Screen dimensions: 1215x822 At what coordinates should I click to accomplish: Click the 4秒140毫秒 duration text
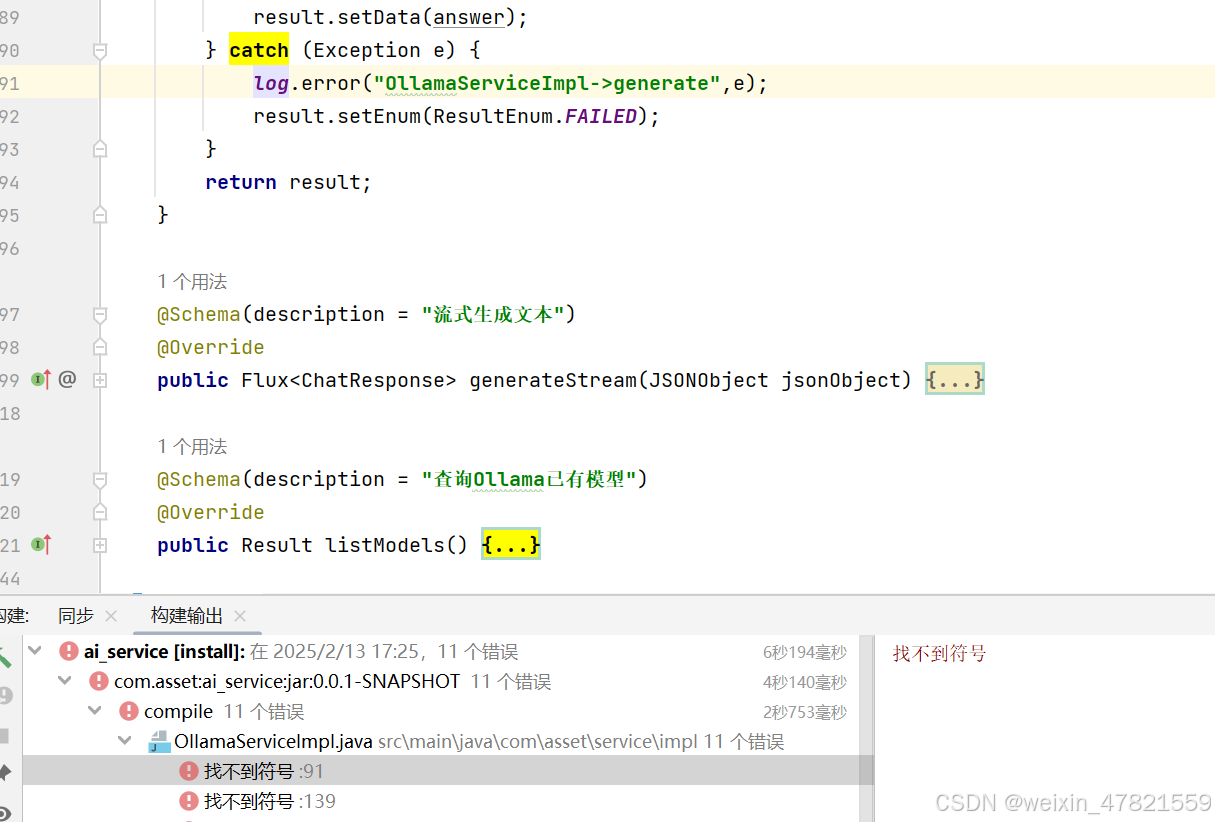click(804, 682)
